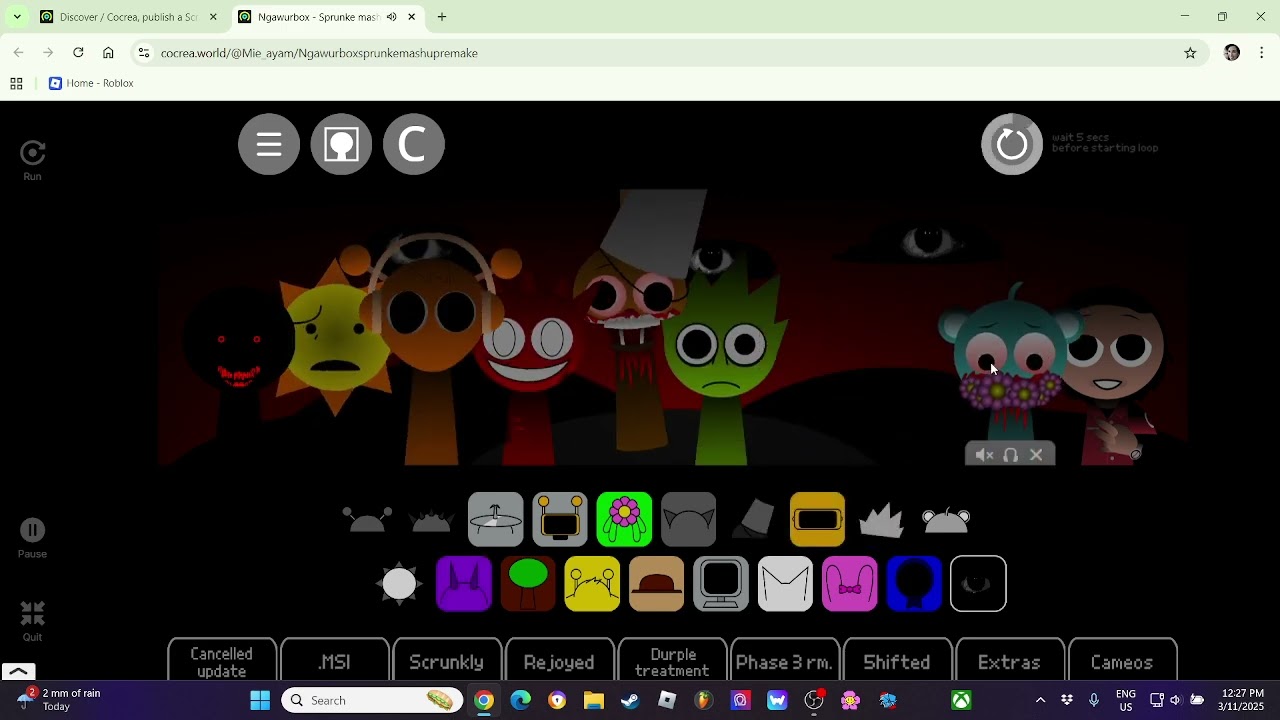1280x720 pixels.
Task: Select the gray trampoline-shaped sound icon
Action: point(496,519)
